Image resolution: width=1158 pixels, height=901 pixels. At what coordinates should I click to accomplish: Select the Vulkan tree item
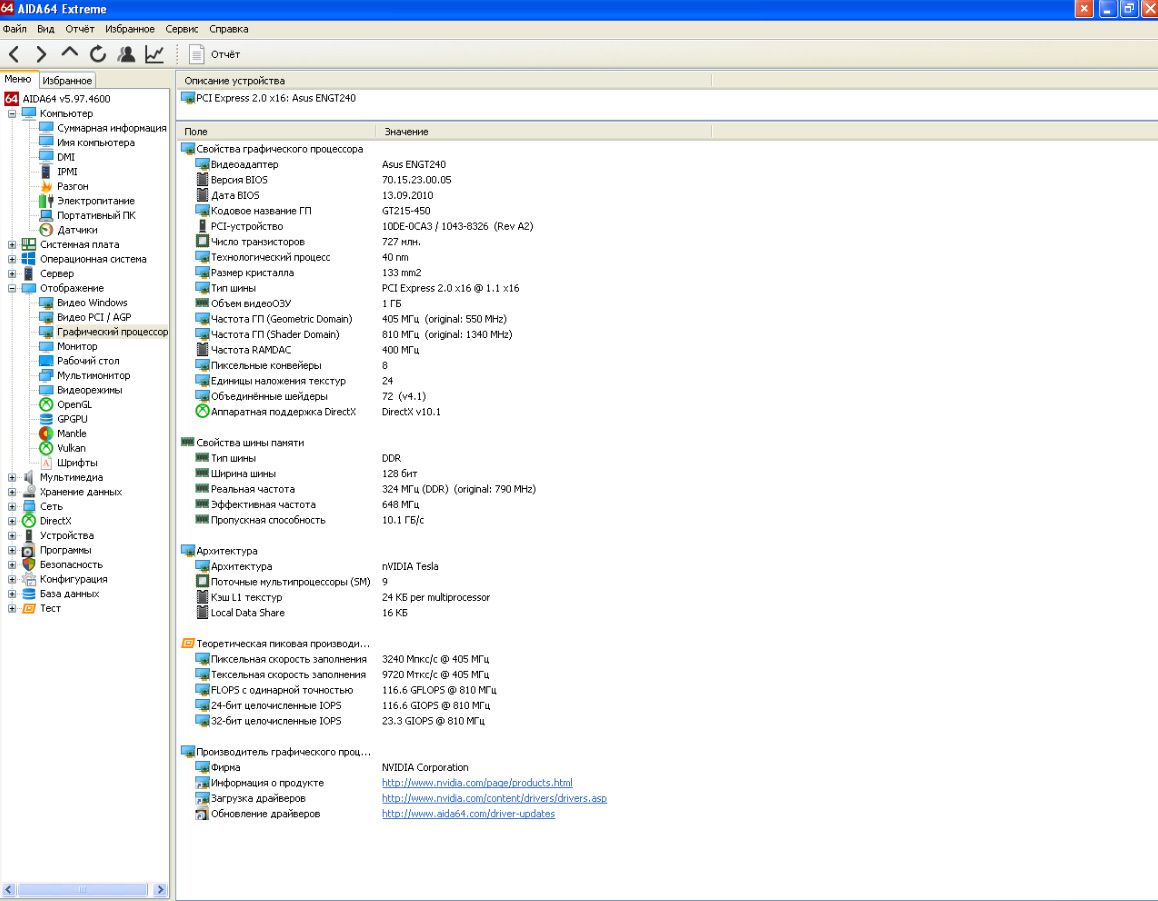coord(71,448)
